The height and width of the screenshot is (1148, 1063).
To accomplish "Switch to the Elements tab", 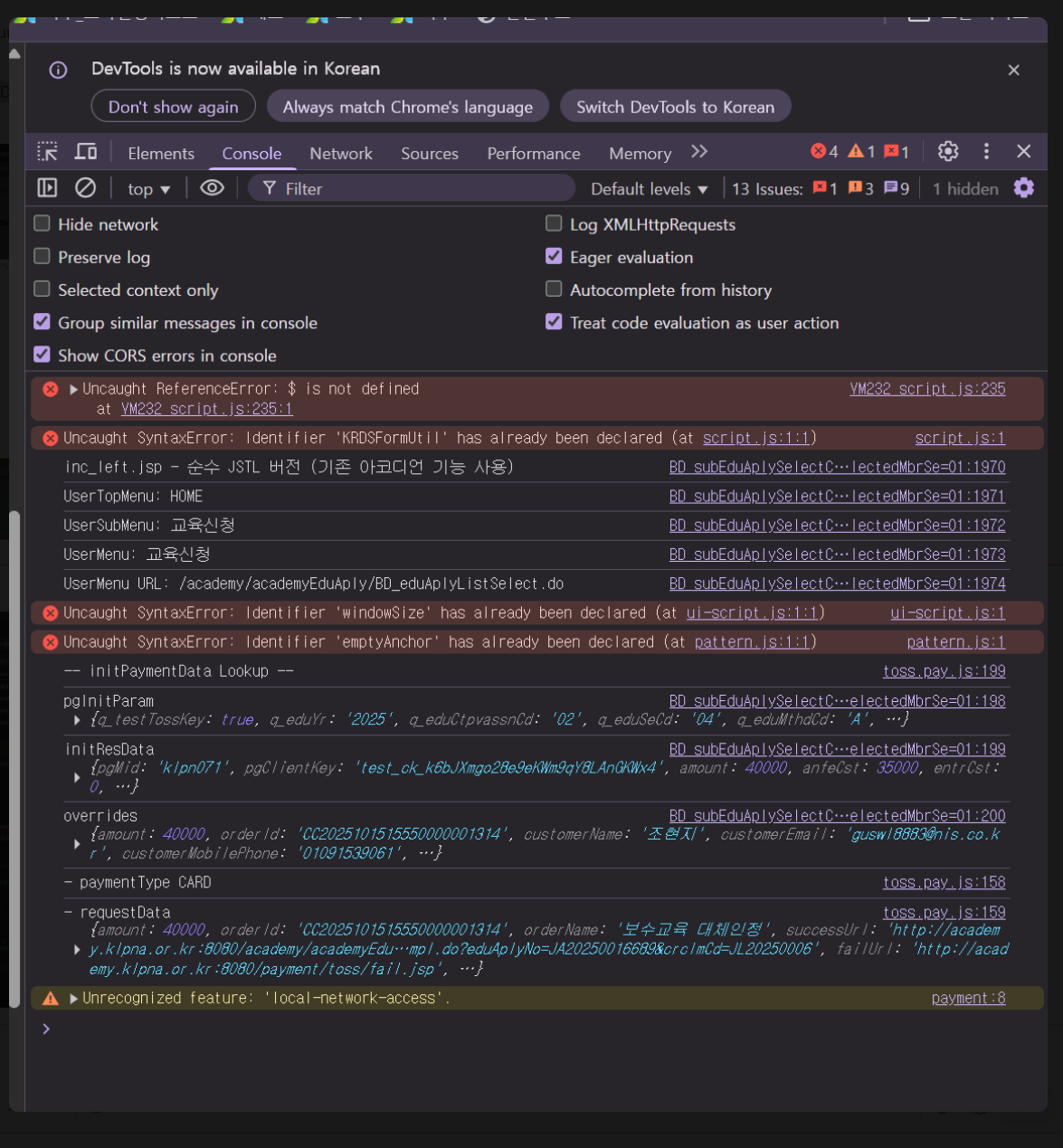I will tap(161, 154).
